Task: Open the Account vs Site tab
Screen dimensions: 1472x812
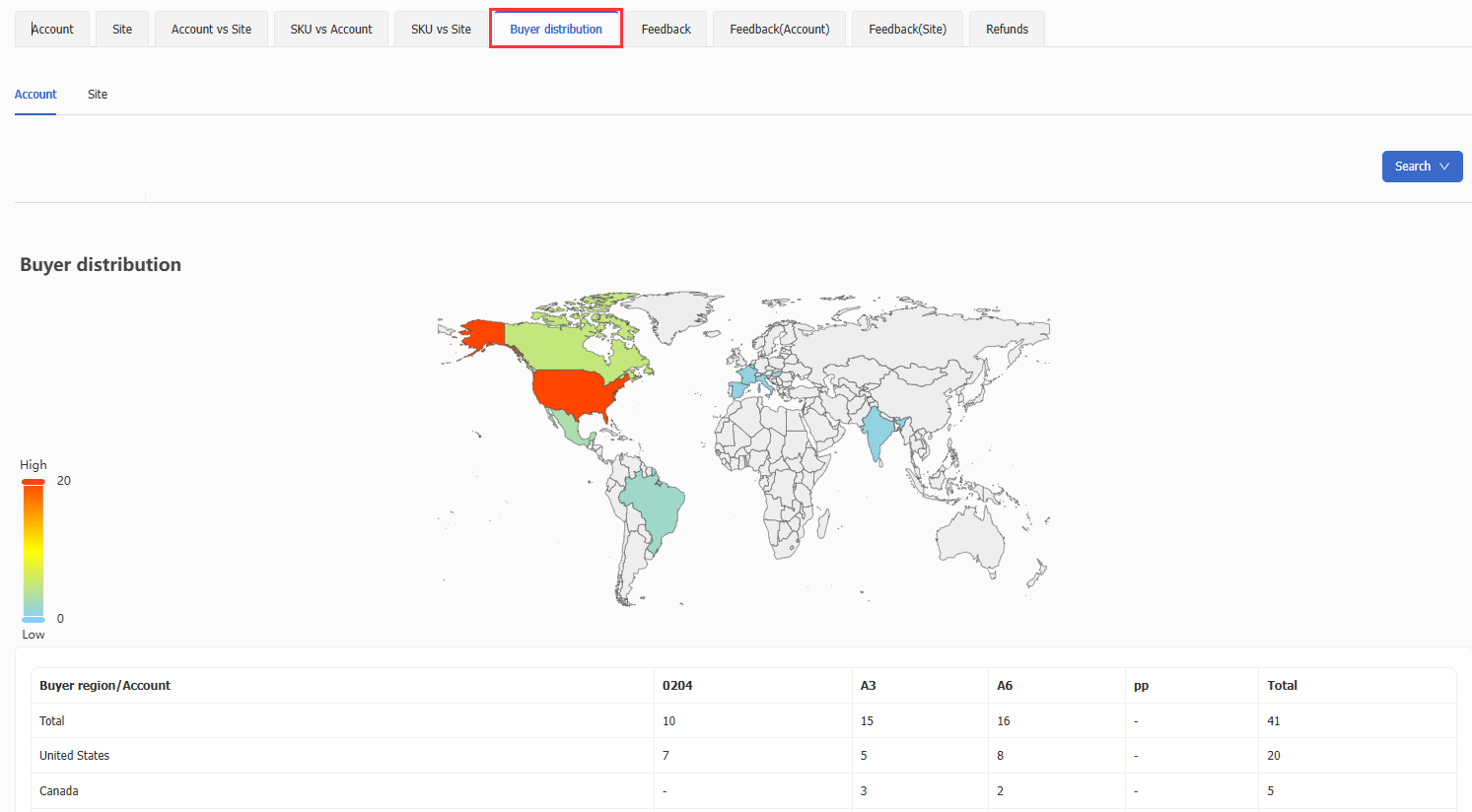Action: click(x=211, y=30)
